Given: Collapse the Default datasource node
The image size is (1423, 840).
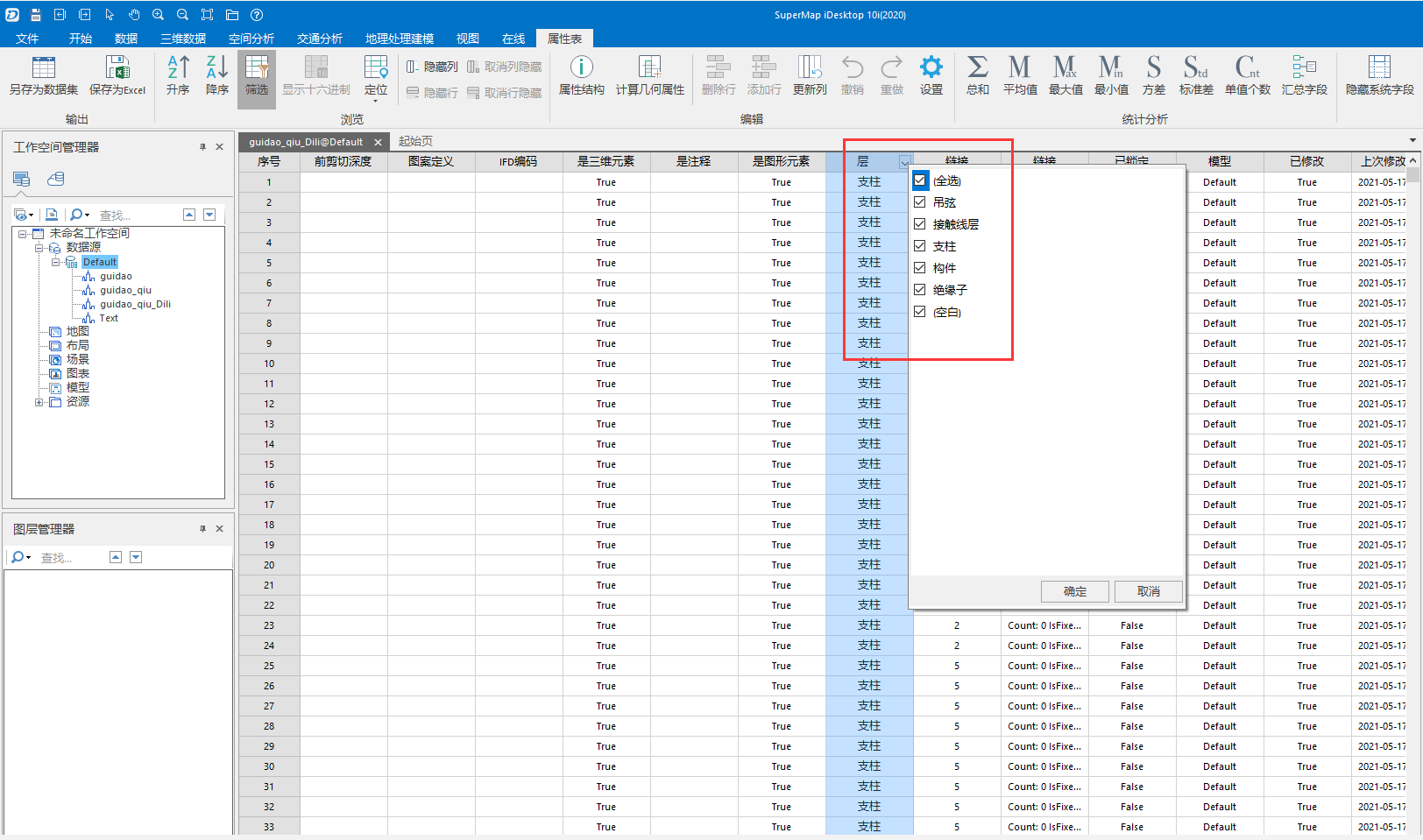Looking at the screenshot, I should click(55, 262).
